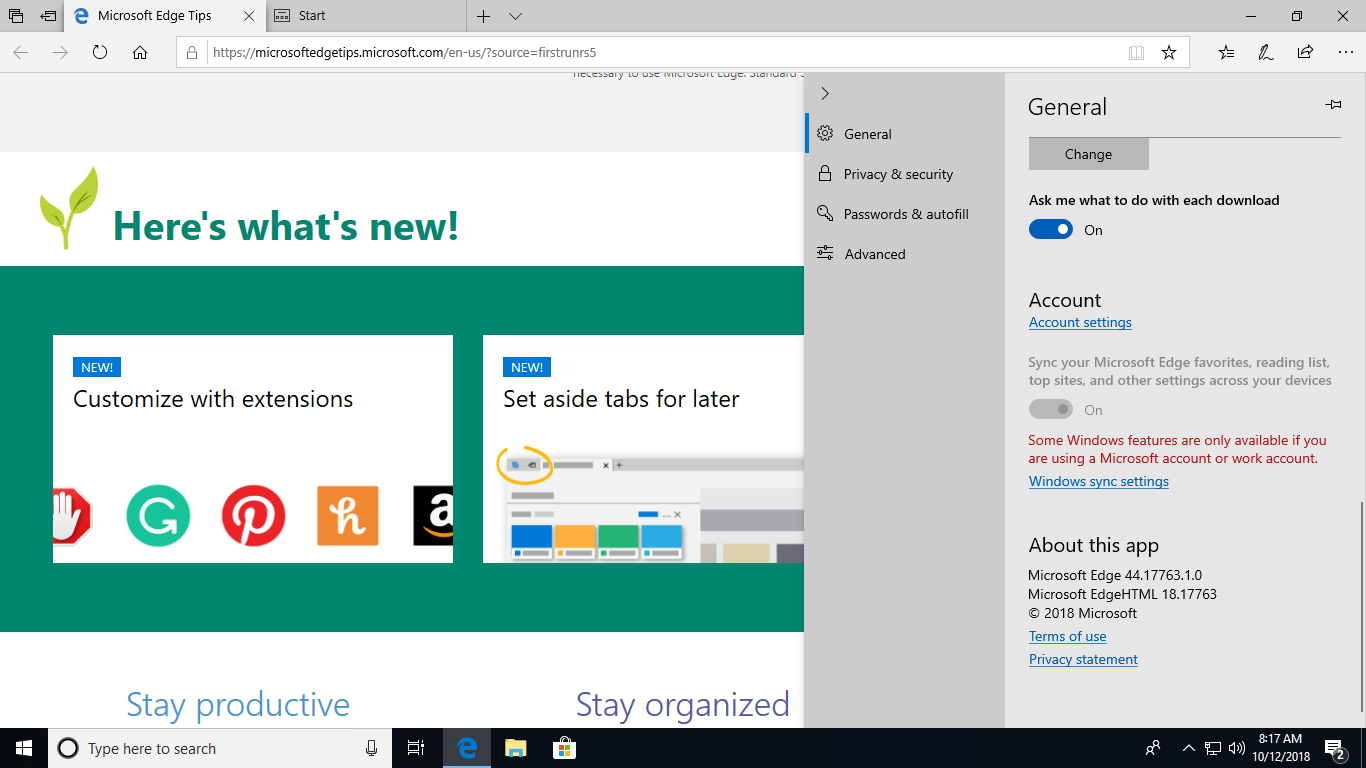
Task: Click the Grammarly extension icon
Action: [158, 516]
